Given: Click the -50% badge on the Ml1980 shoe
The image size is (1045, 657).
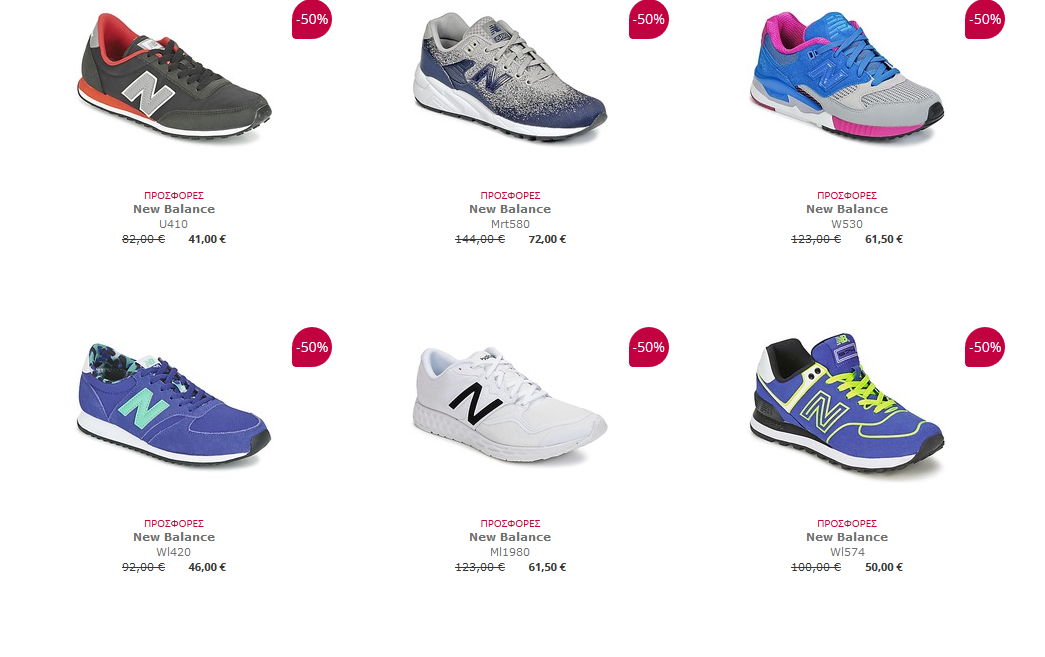Looking at the screenshot, I should (648, 347).
